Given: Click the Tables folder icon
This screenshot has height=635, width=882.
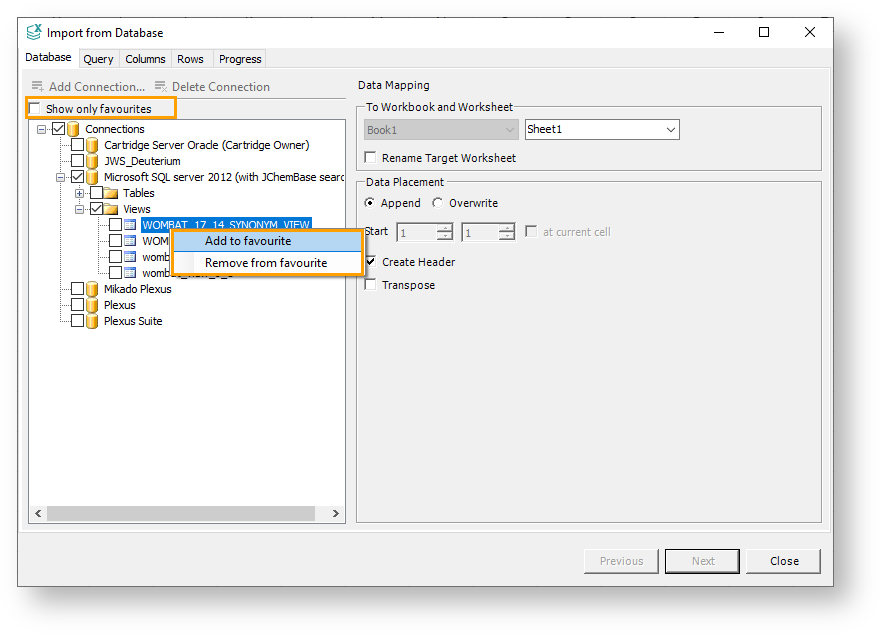Looking at the screenshot, I should tap(111, 193).
